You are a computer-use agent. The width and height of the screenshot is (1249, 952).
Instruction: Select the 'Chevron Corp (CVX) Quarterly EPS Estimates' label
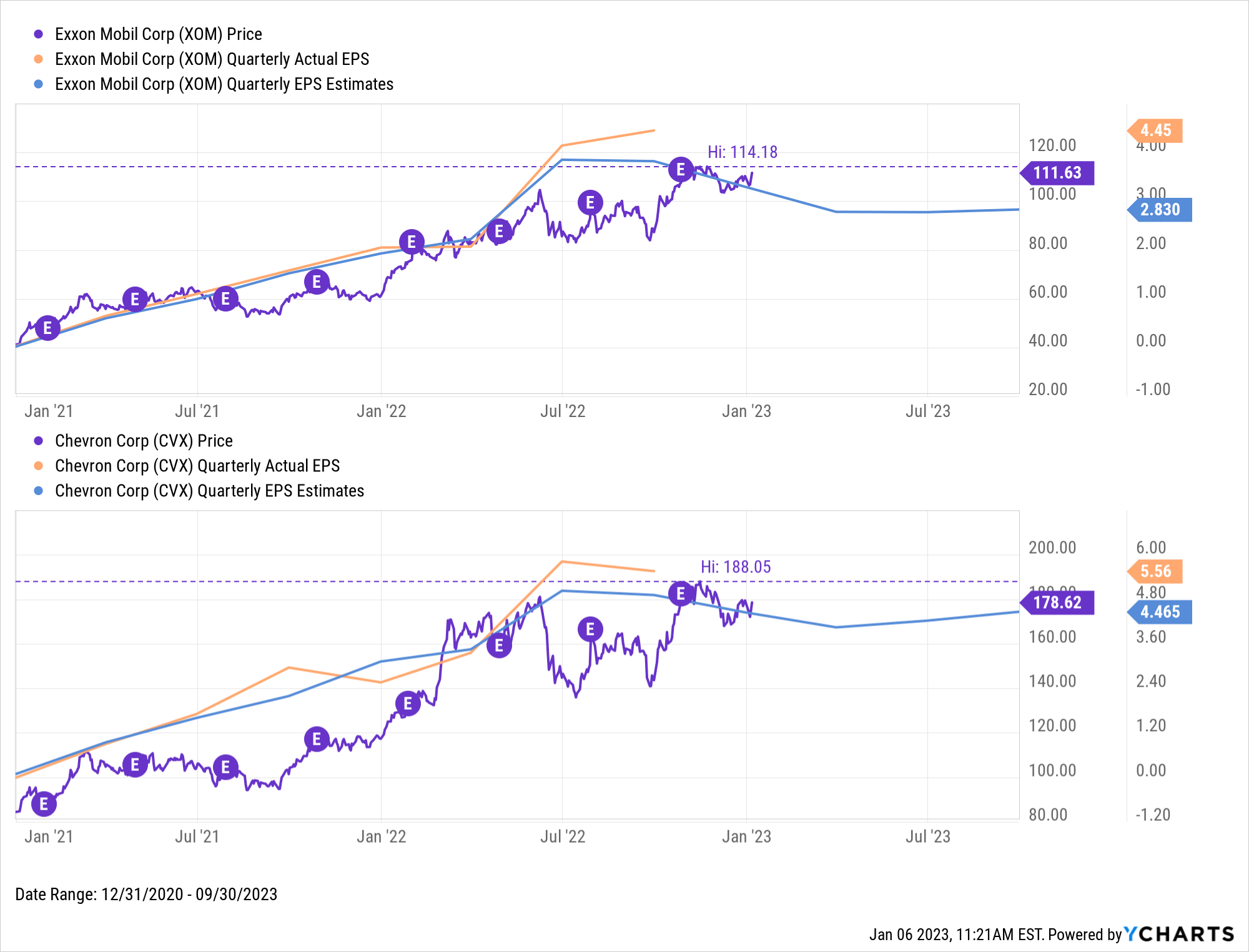pos(210,491)
